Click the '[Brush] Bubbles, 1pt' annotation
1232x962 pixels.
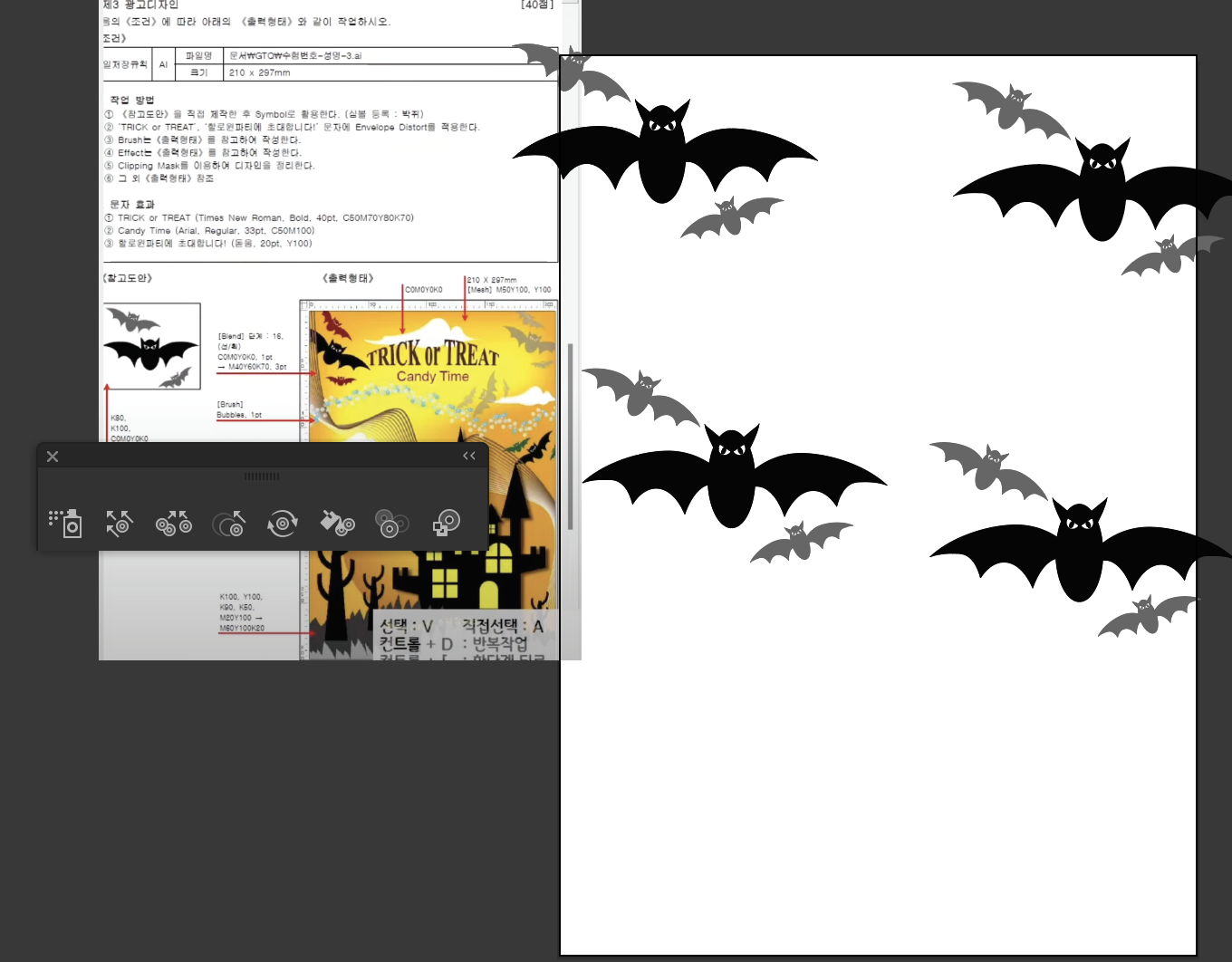pyautogui.click(x=239, y=409)
